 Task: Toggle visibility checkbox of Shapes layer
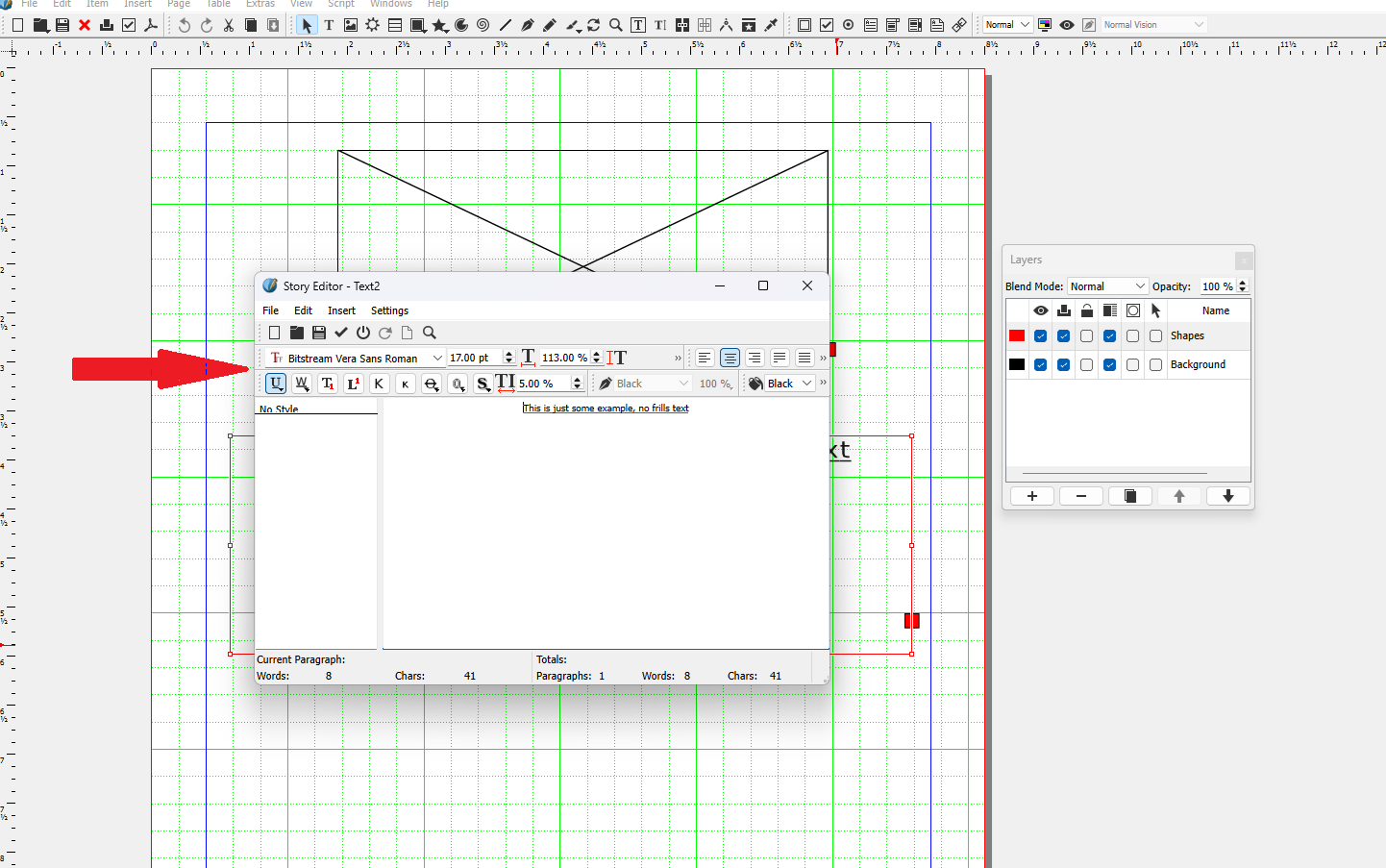[1041, 336]
